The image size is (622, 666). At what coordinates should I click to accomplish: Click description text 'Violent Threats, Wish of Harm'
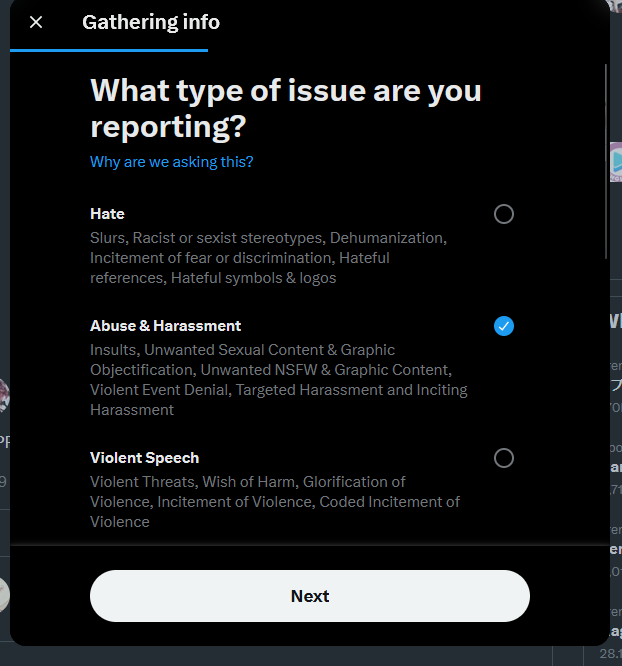coord(275,502)
